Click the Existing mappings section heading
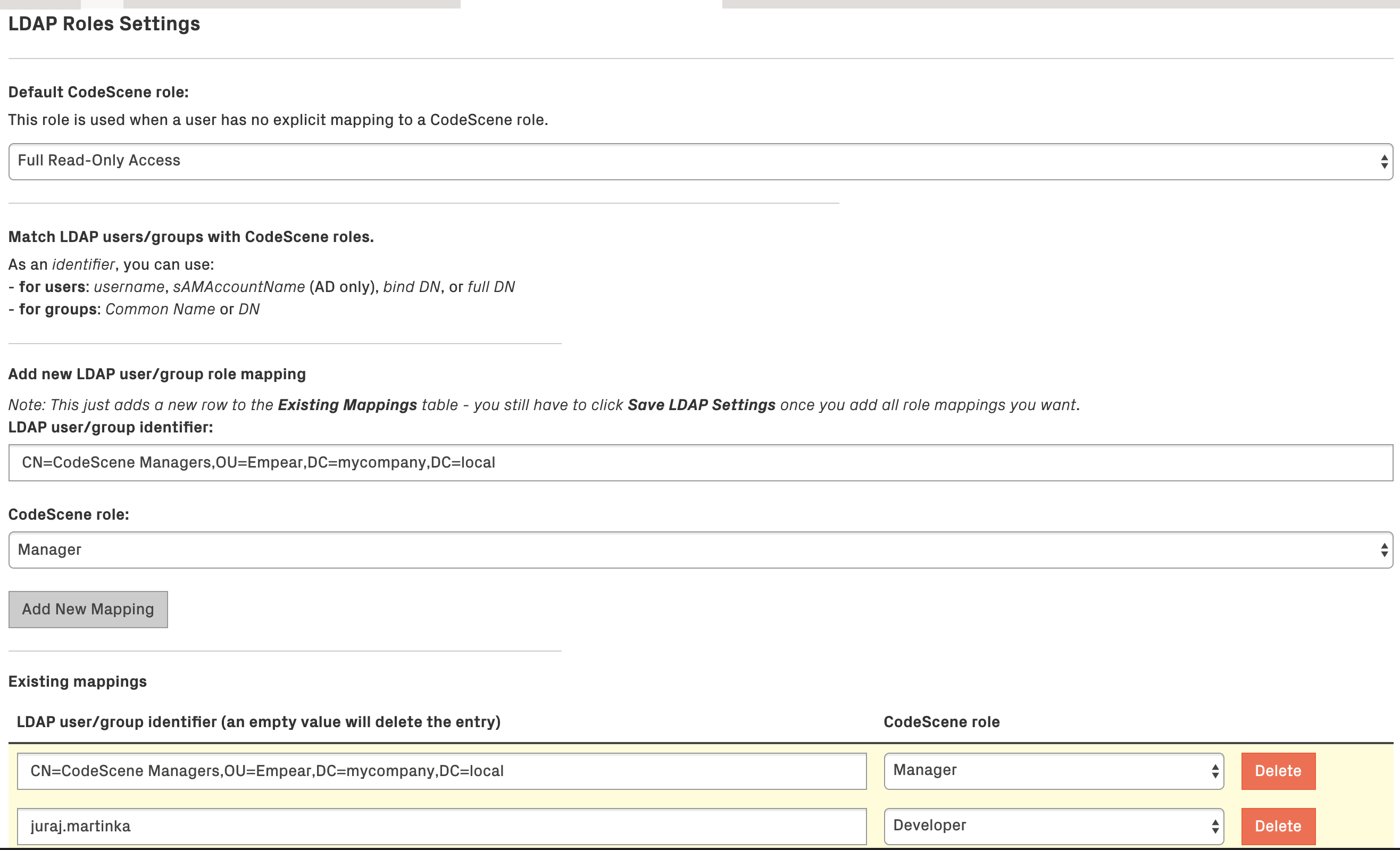Viewport: 1400px width, 850px height. coord(77,681)
